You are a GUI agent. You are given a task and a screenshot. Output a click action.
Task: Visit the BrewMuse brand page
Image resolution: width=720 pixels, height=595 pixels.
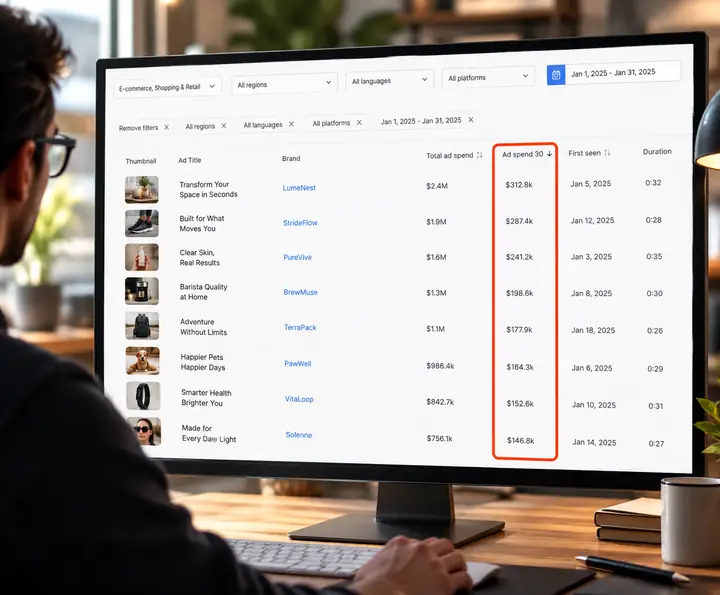[300, 292]
